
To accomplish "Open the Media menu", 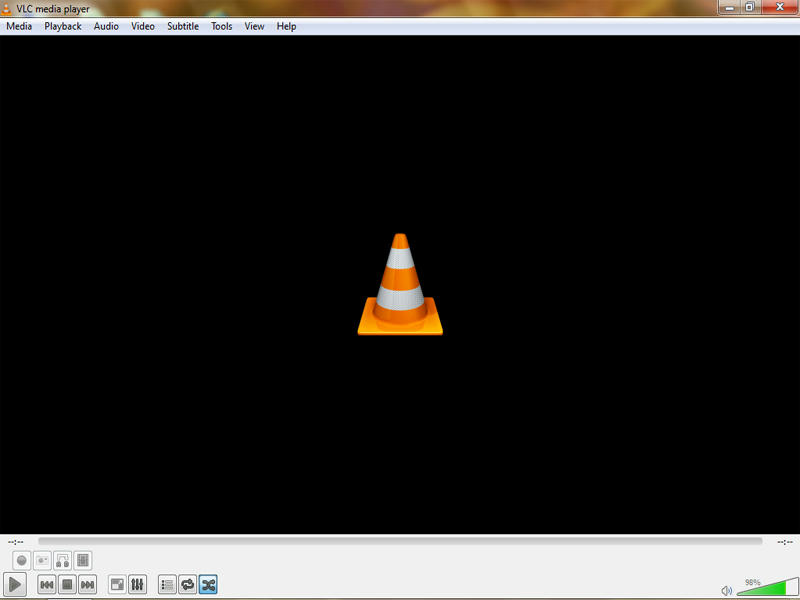I will point(19,26).
